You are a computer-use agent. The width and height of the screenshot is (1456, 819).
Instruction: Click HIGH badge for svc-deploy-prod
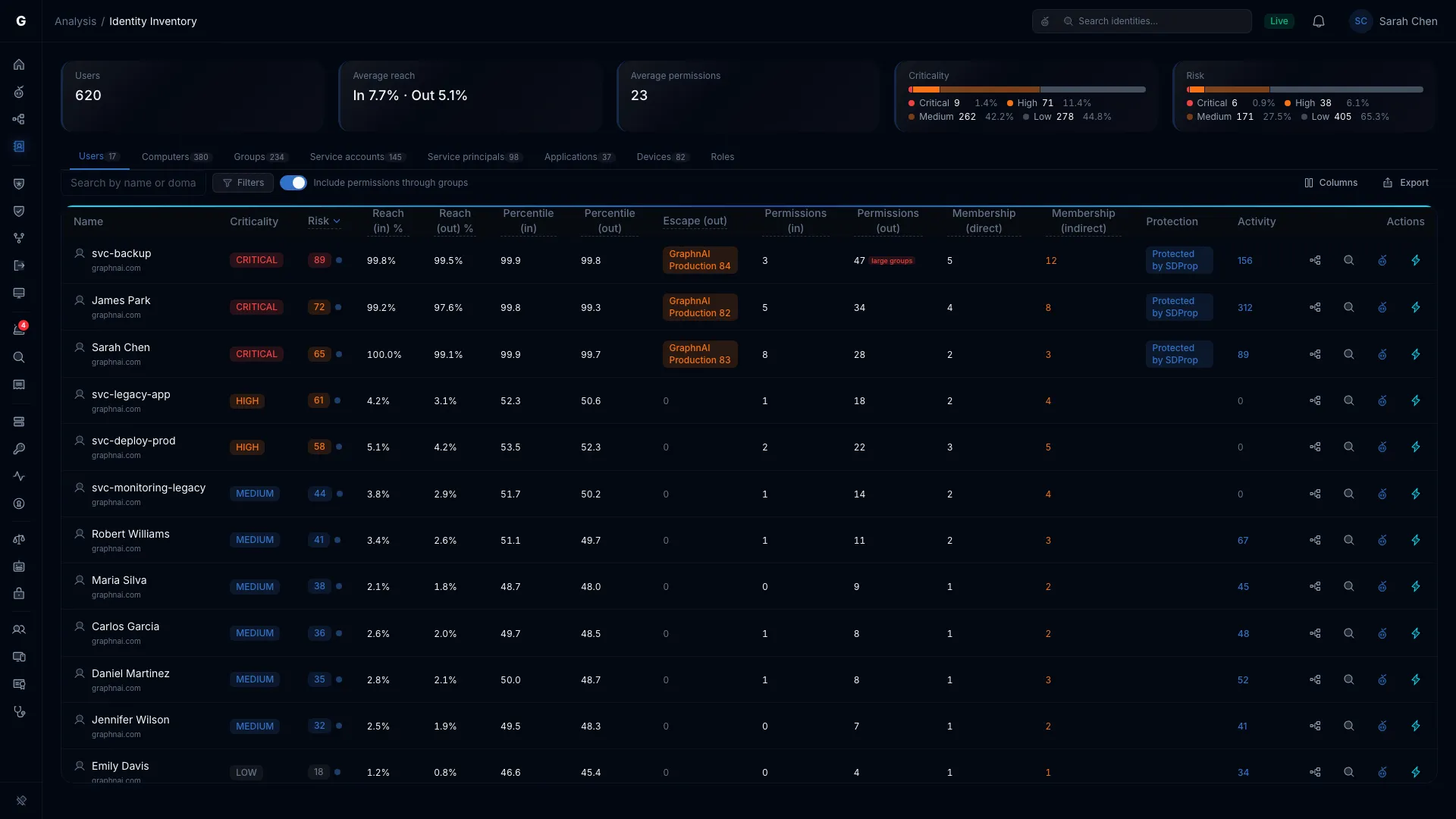click(247, 447)
